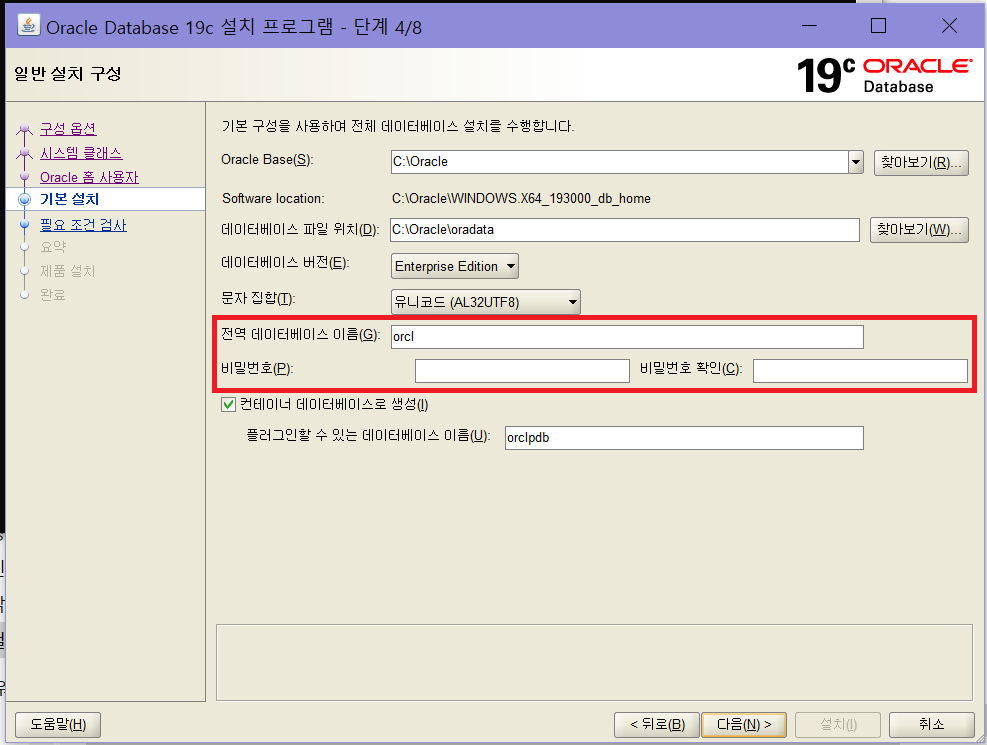
Task: Click the Java icon in the title bar
Action: [28, 25]
